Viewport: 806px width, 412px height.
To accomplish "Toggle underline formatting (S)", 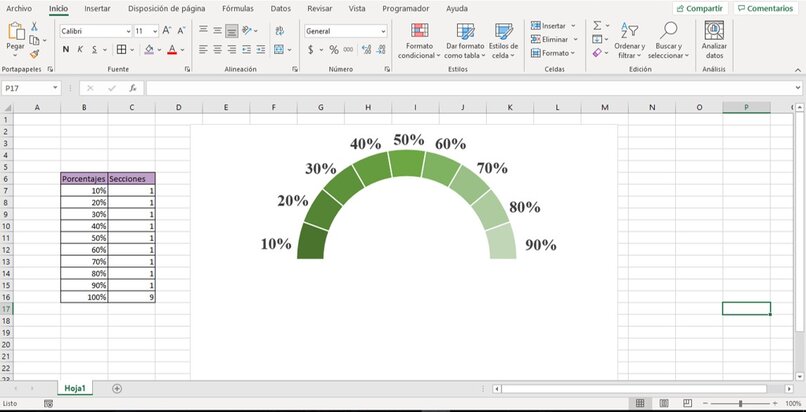I will tap(94, 49).
